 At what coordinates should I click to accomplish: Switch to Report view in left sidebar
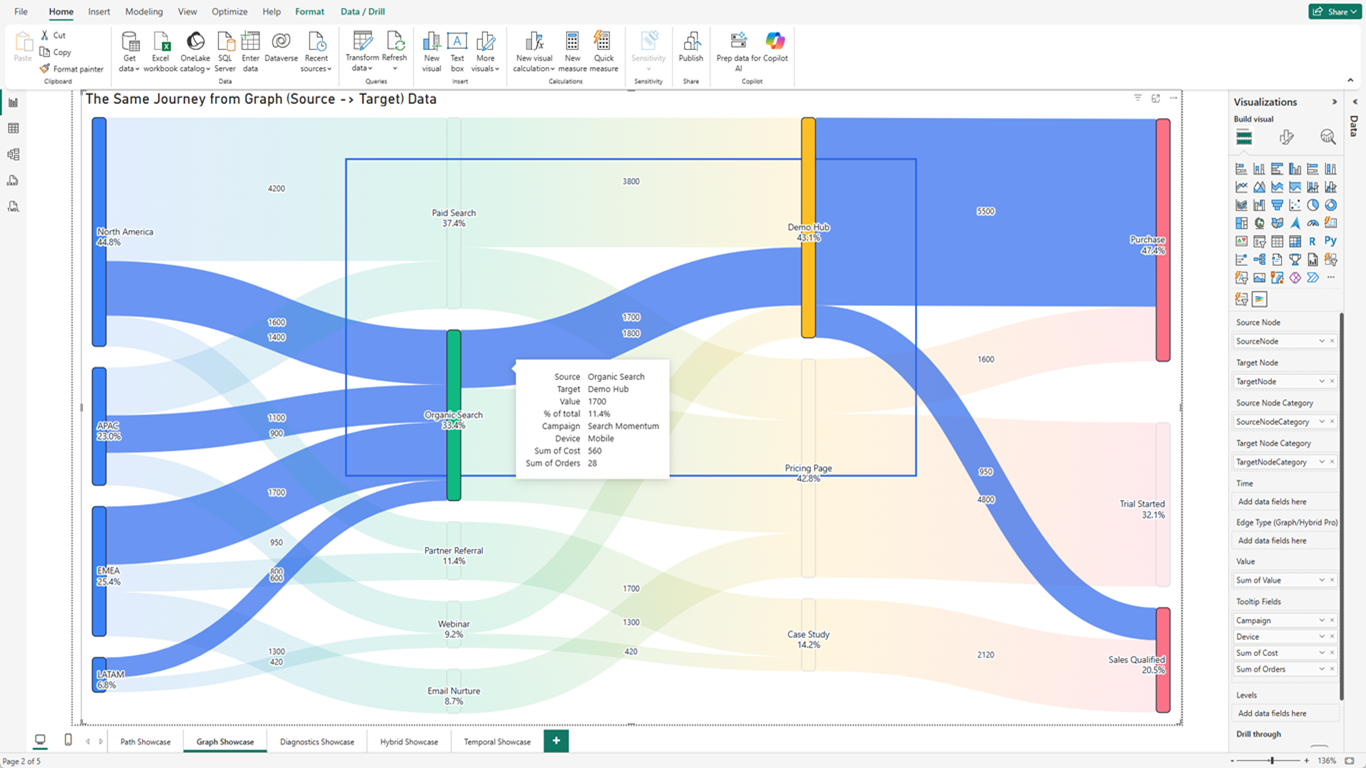[x=13, y=102]
